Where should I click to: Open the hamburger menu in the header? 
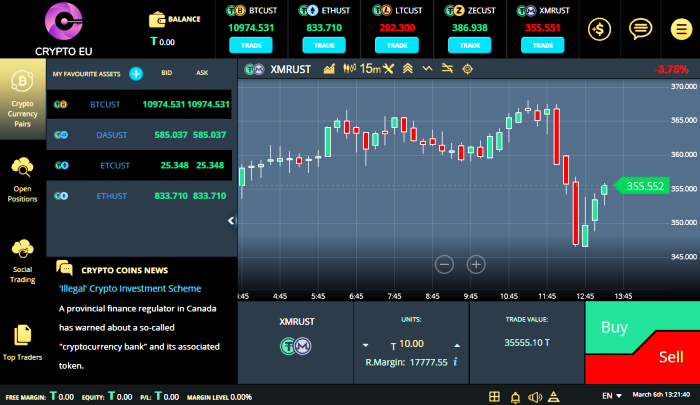(x=680, y=30)
